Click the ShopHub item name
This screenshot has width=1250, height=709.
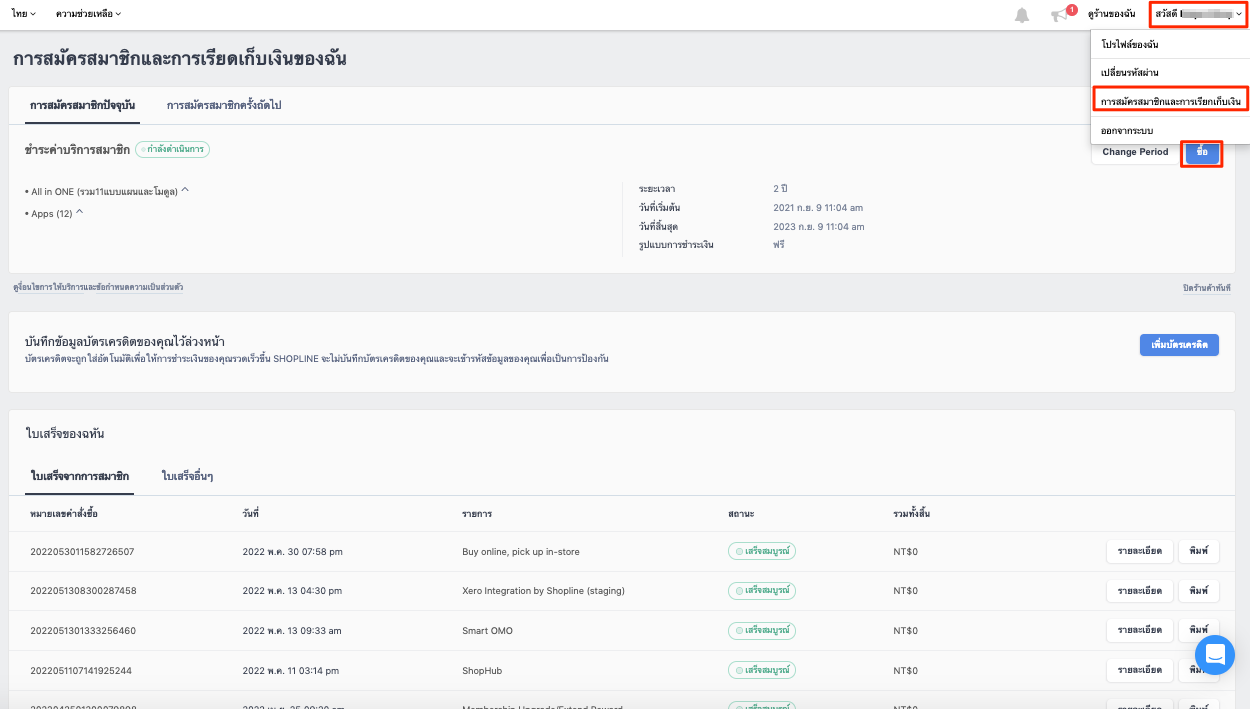tap(481, 670)
